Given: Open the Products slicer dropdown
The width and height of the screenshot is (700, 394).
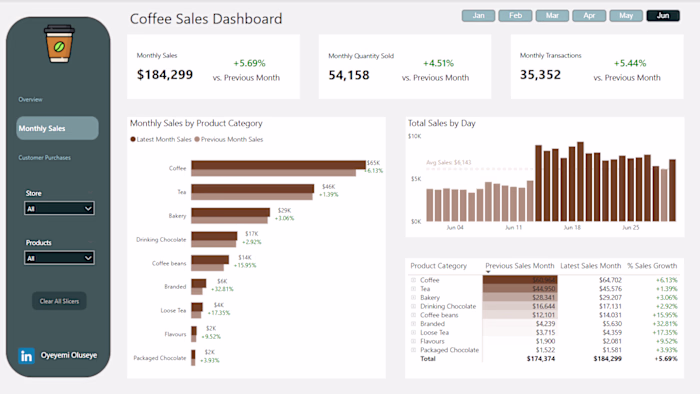Looking at the screenshot, I should 59,258.
